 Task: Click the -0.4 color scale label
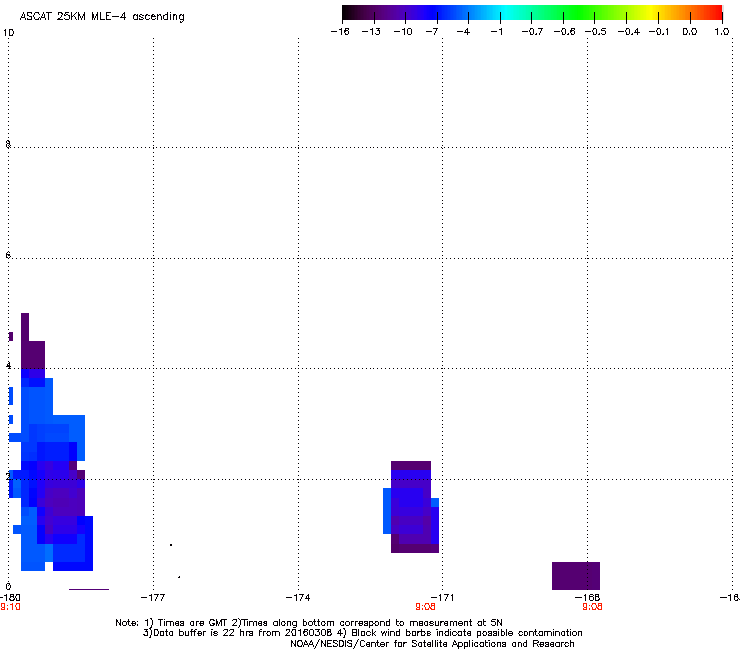tap(629, 32)
